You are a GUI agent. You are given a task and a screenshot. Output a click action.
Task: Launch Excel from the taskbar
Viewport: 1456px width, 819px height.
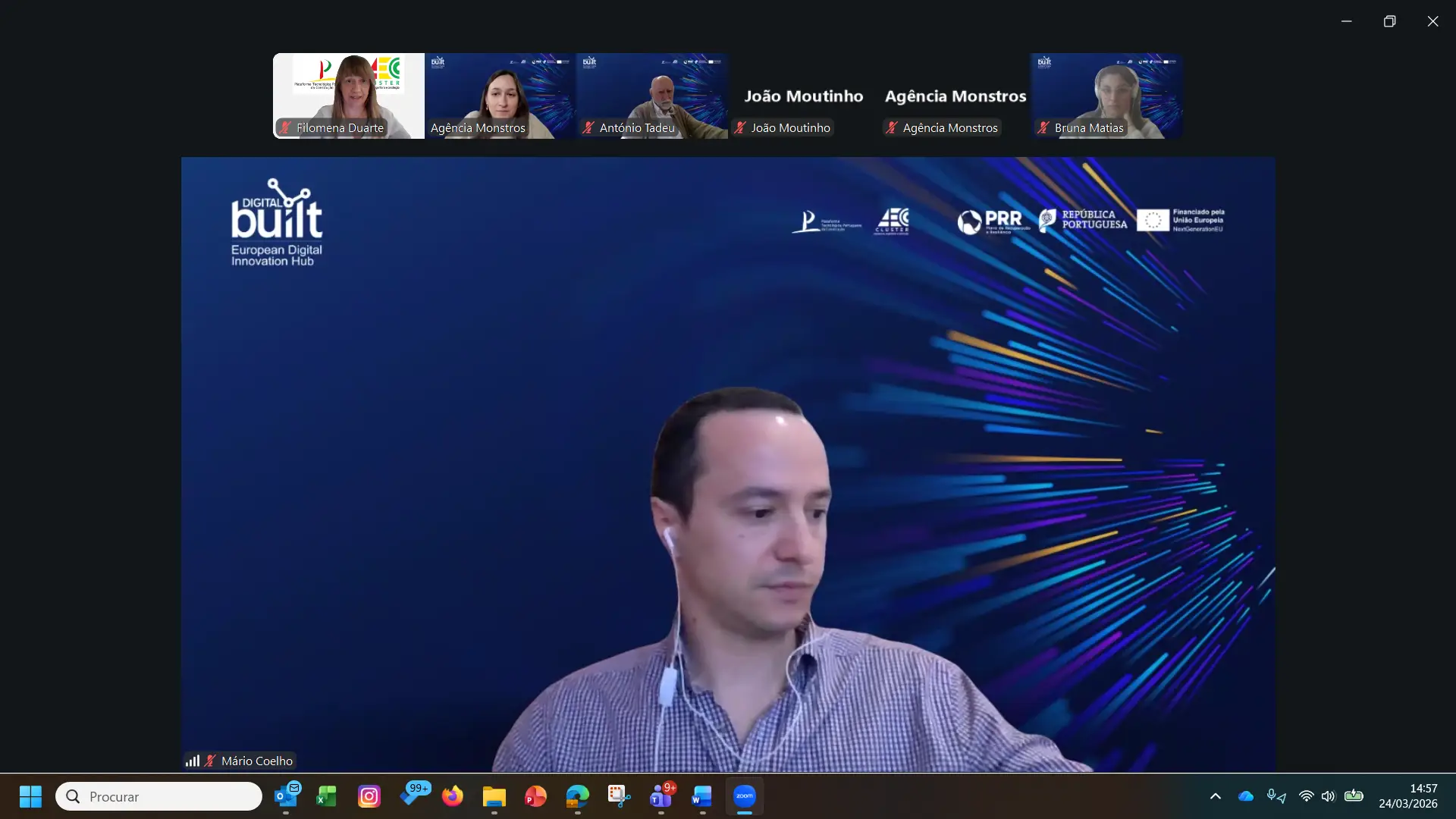pyautogui.click(x=327, y=796)
